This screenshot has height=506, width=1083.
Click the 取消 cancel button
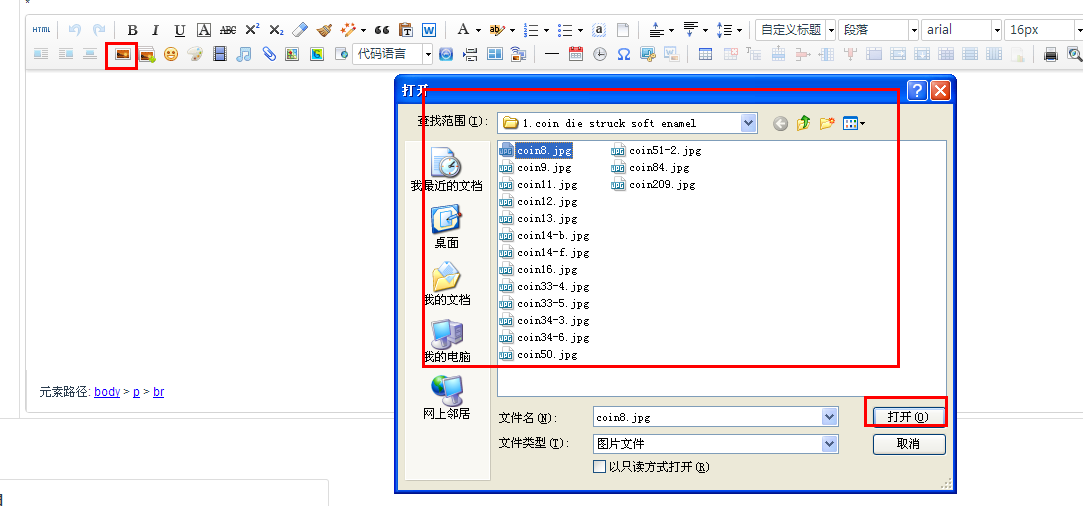908,444
